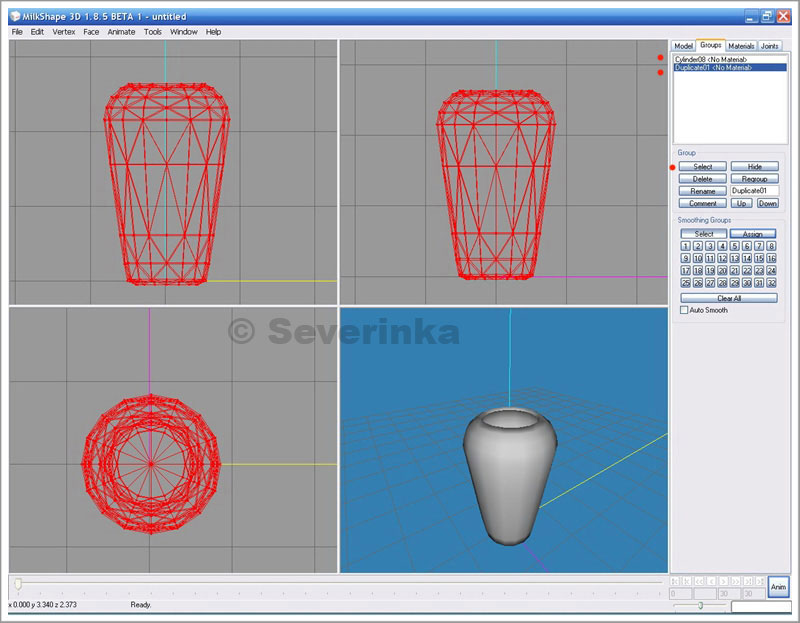Pick smoothing group 12

(x=722, y=258)
